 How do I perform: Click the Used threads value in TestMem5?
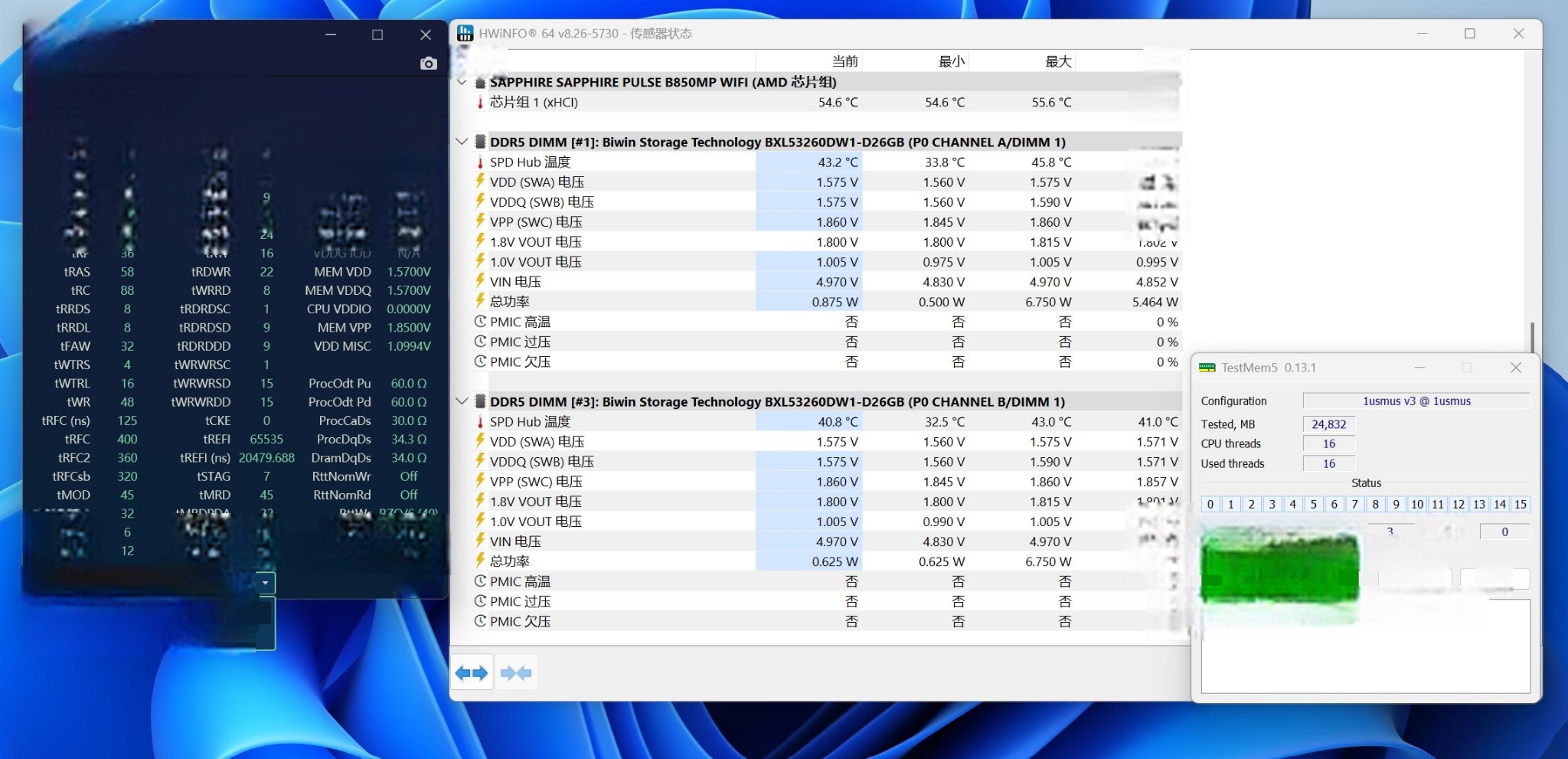[x=1329, y=464]
